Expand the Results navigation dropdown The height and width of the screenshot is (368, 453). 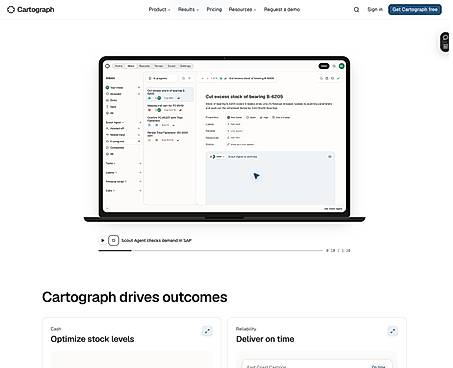pyautogui.click(x=188, y=10)
